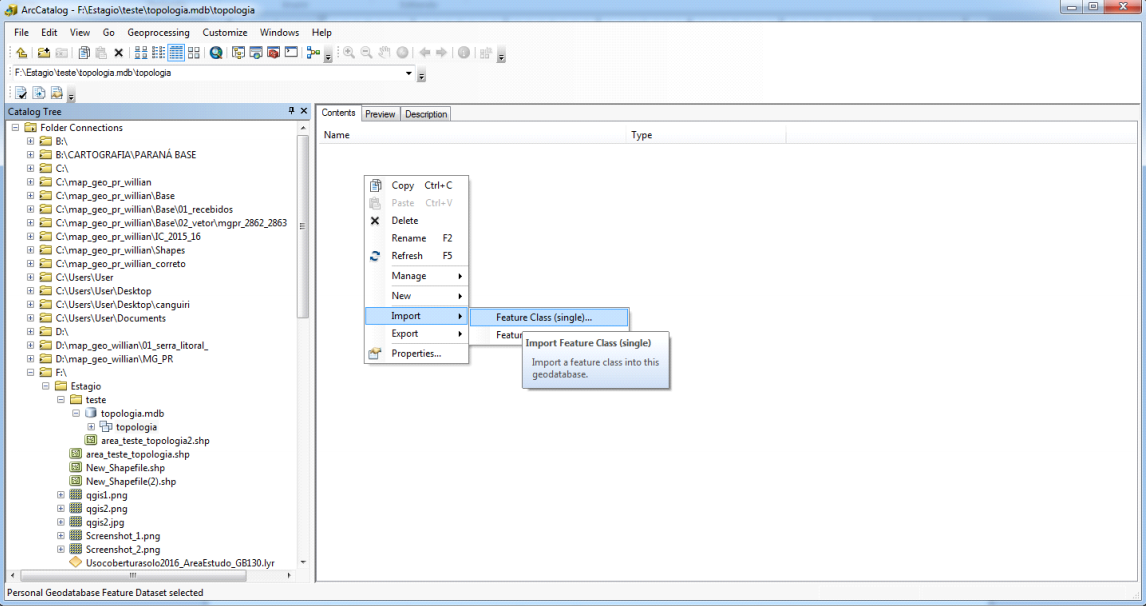Open the File menu
The width and height of the screenshot is (1146, 606).
21,32
